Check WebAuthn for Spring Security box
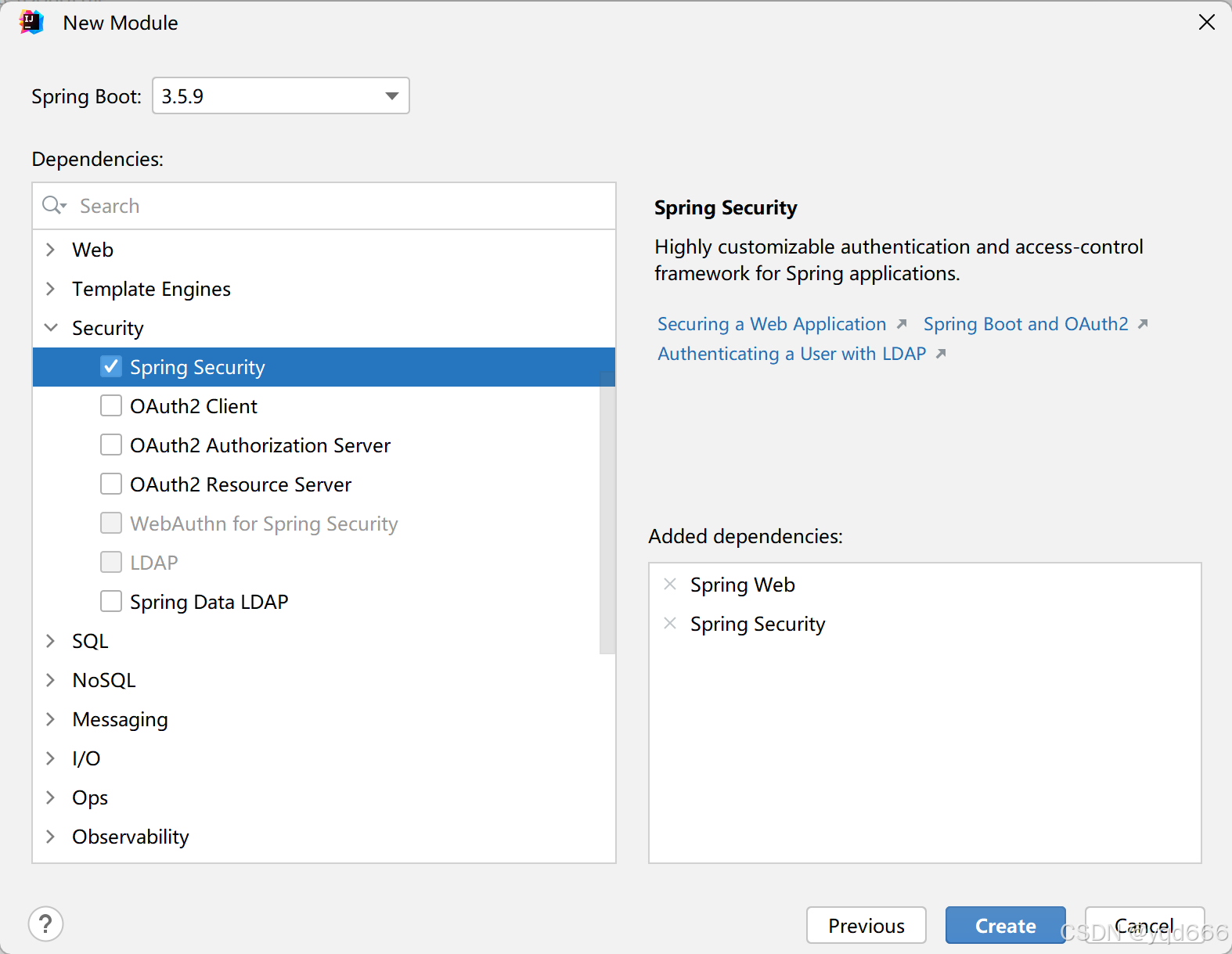The image size is (1232, 954). tap(111, 523)
